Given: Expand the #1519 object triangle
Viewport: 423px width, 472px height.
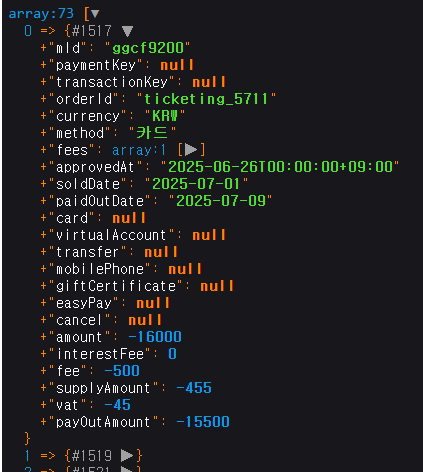Looking at the screenshot, I should coord(127,455).
